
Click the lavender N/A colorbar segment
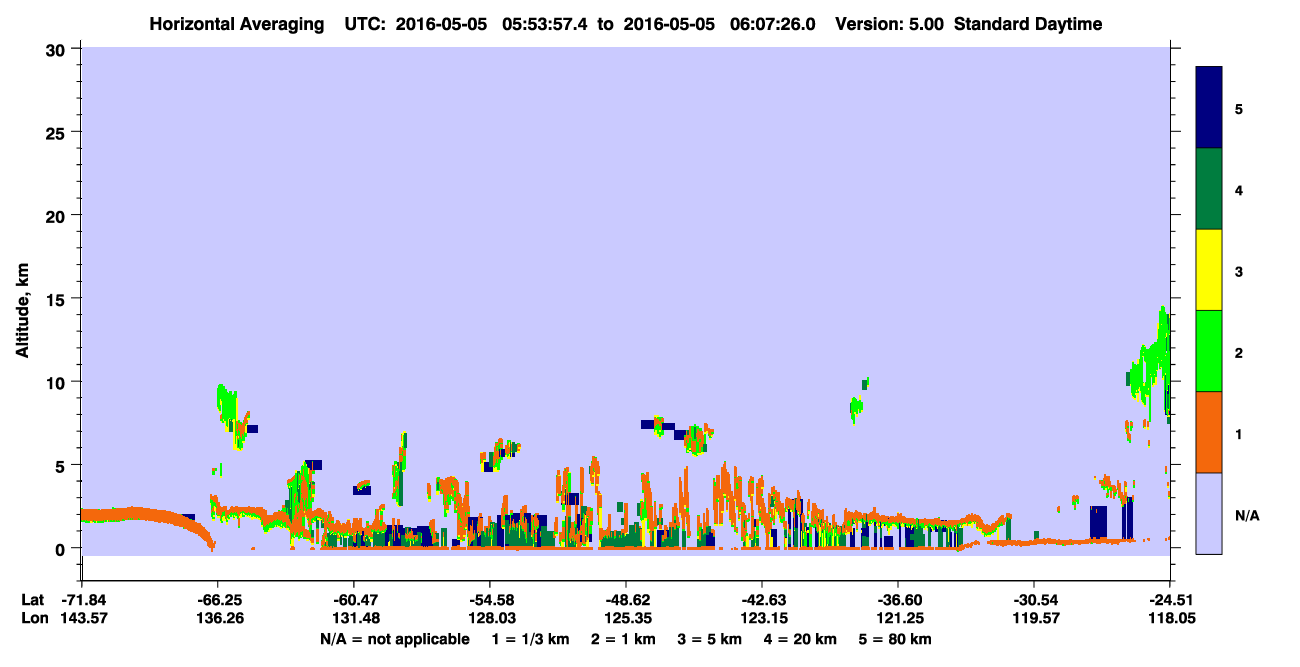pyautogui.click(x=1209, y=513)
